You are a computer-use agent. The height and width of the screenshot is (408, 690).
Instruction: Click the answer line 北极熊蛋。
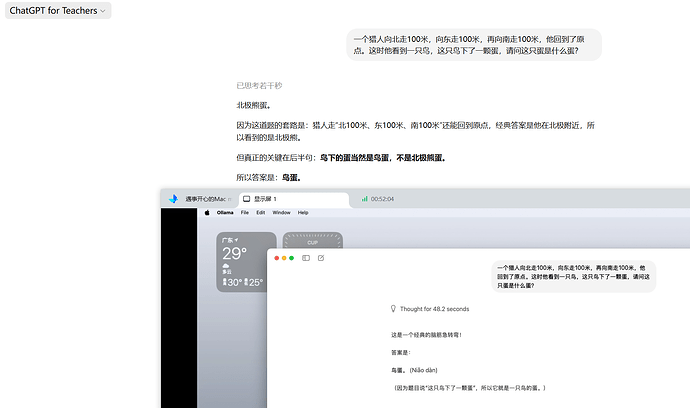pyautogui.click(x=253, y=106)
